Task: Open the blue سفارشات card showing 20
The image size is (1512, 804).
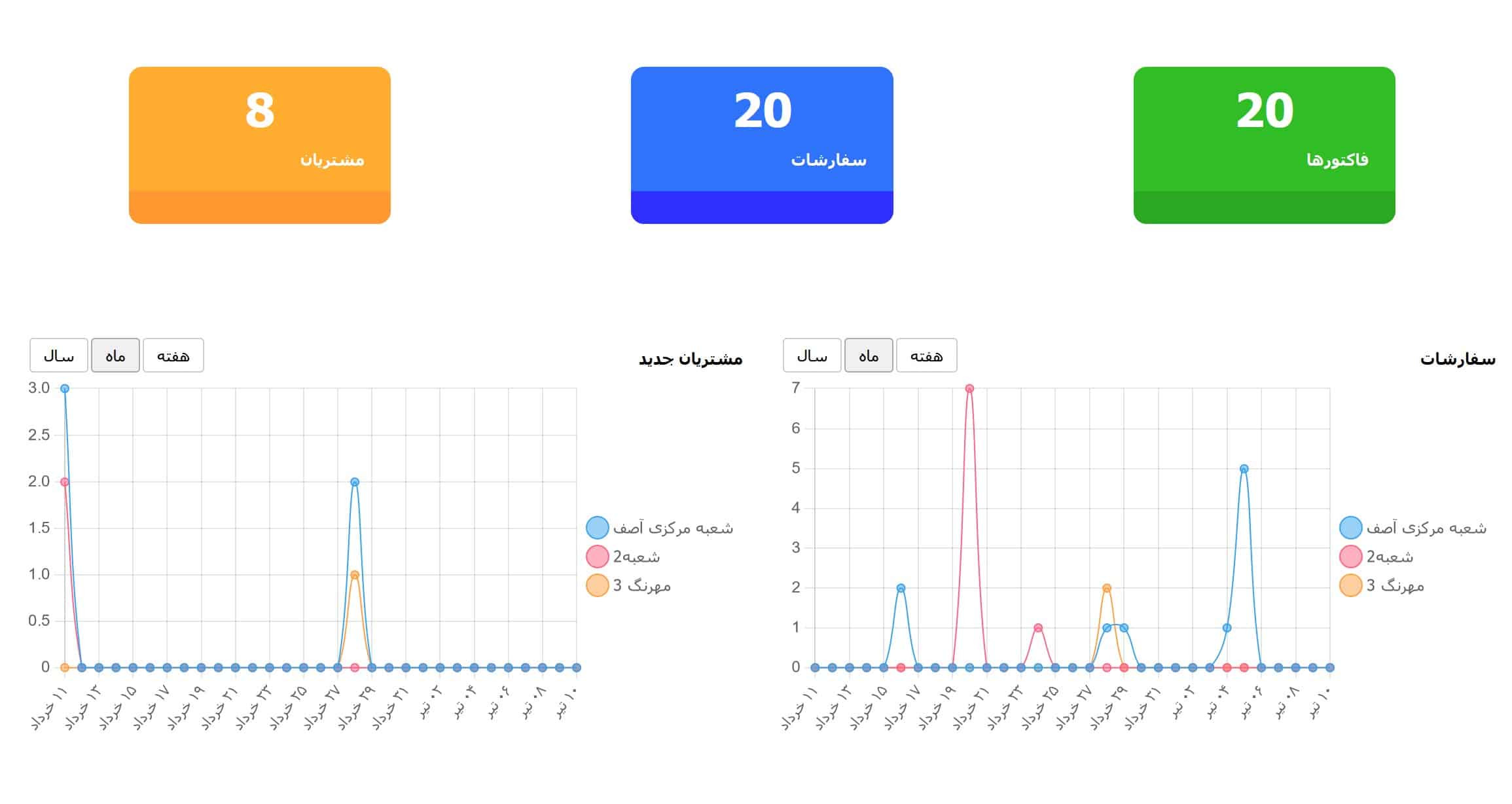Action: point(762,145)
